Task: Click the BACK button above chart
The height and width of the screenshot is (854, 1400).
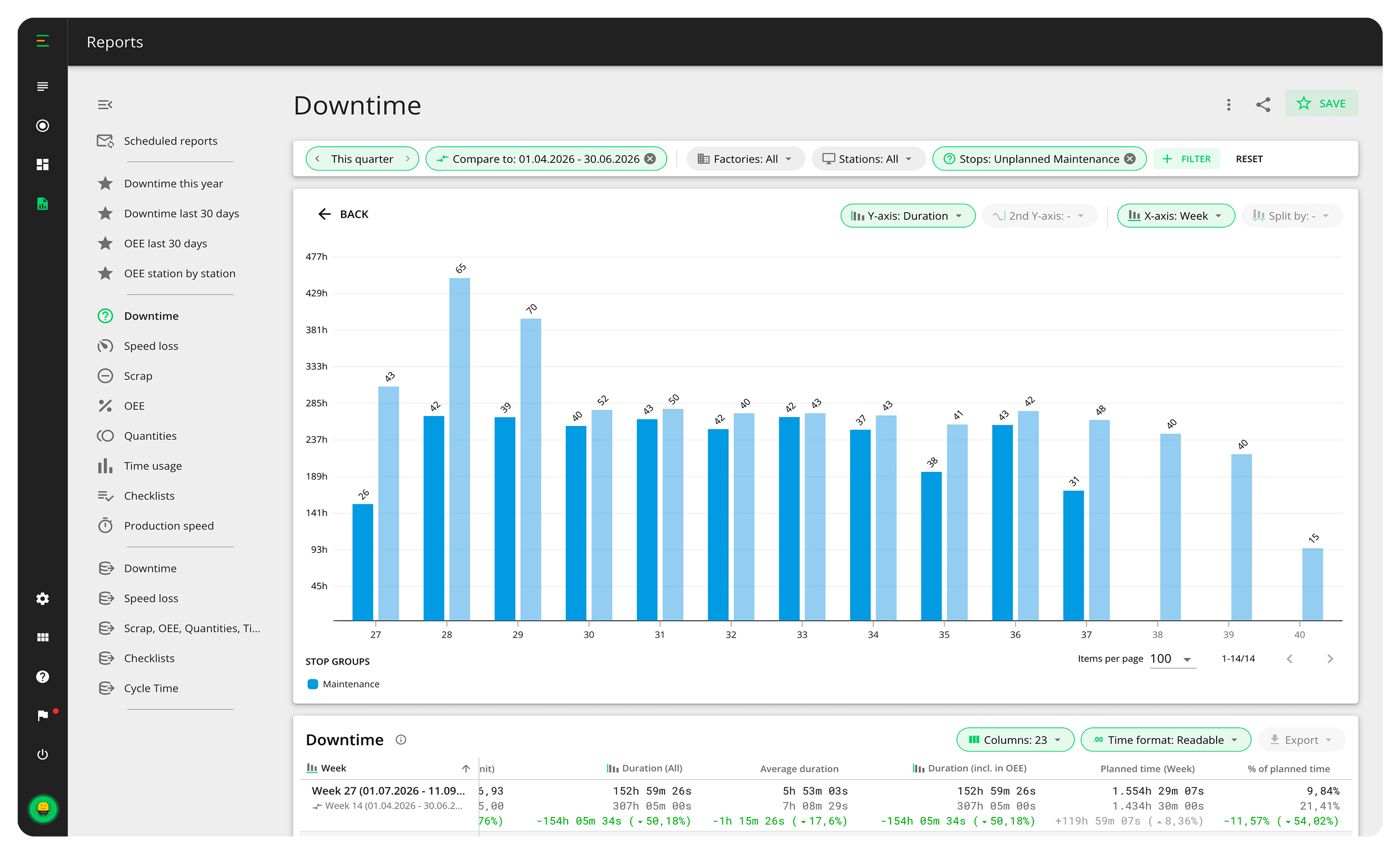Action: [343, 214]
